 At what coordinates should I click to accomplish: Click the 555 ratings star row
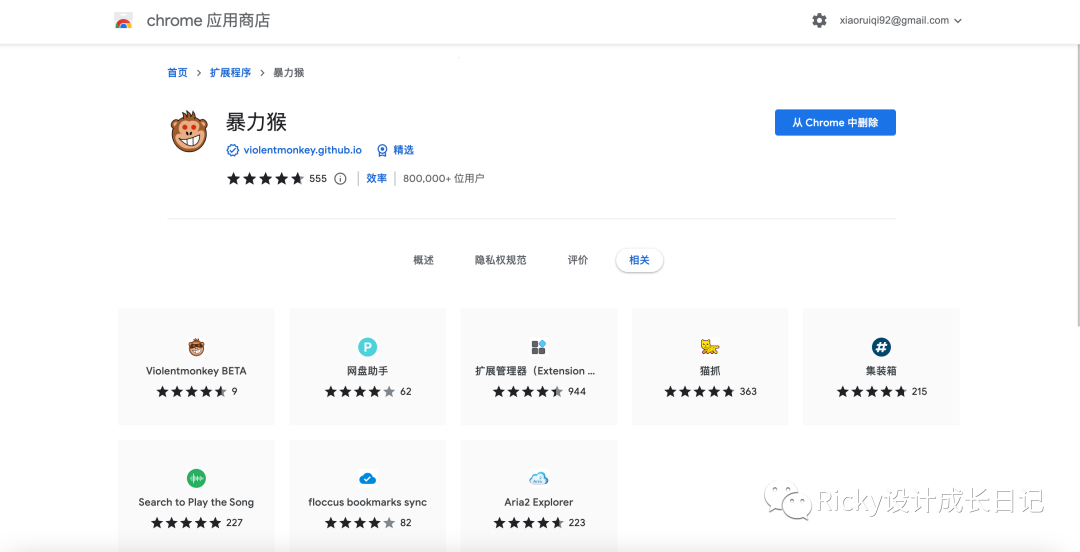[x=265, y=178]
